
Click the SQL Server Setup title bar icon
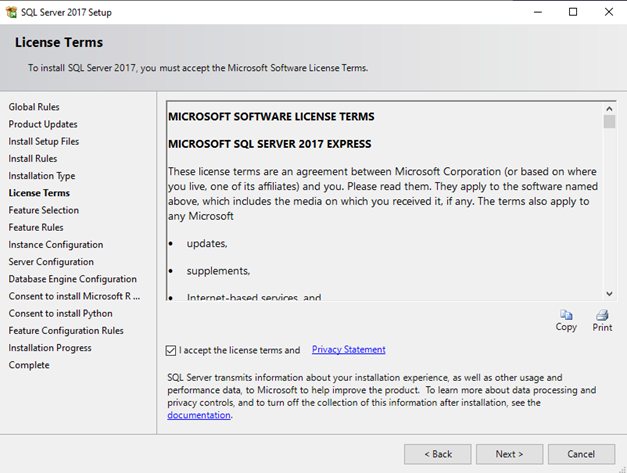point(11,12)
